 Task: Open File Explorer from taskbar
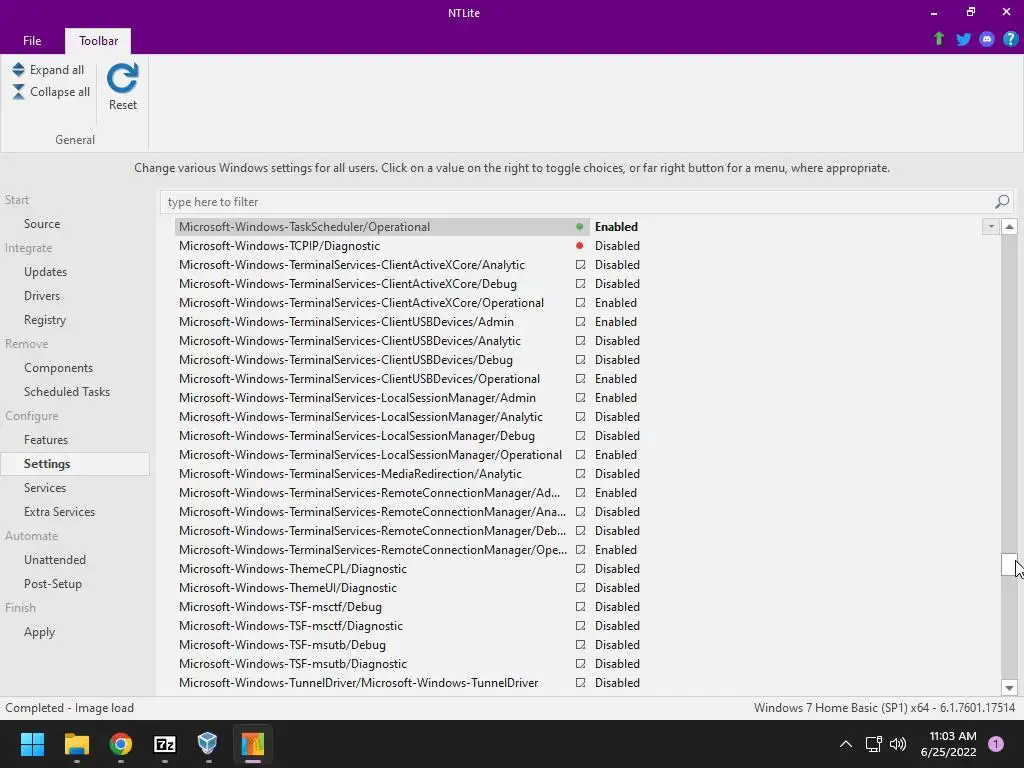click(x=76, y=744)
